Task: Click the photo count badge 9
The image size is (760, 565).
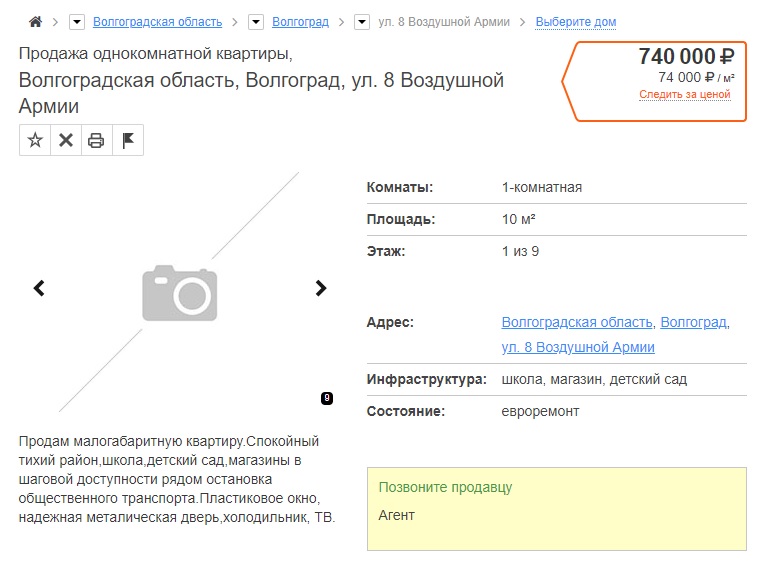Action: [x=327, y=398]
